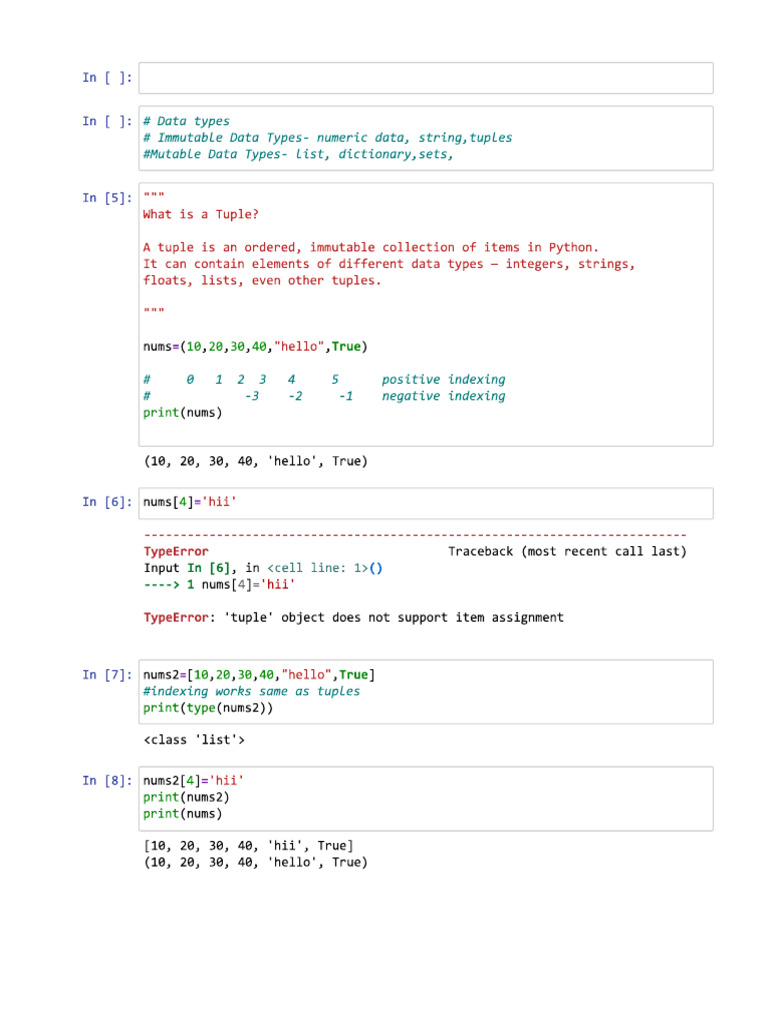
Task: Click the '#indexing works same as tuples' comment
Action: click(251, 691)
